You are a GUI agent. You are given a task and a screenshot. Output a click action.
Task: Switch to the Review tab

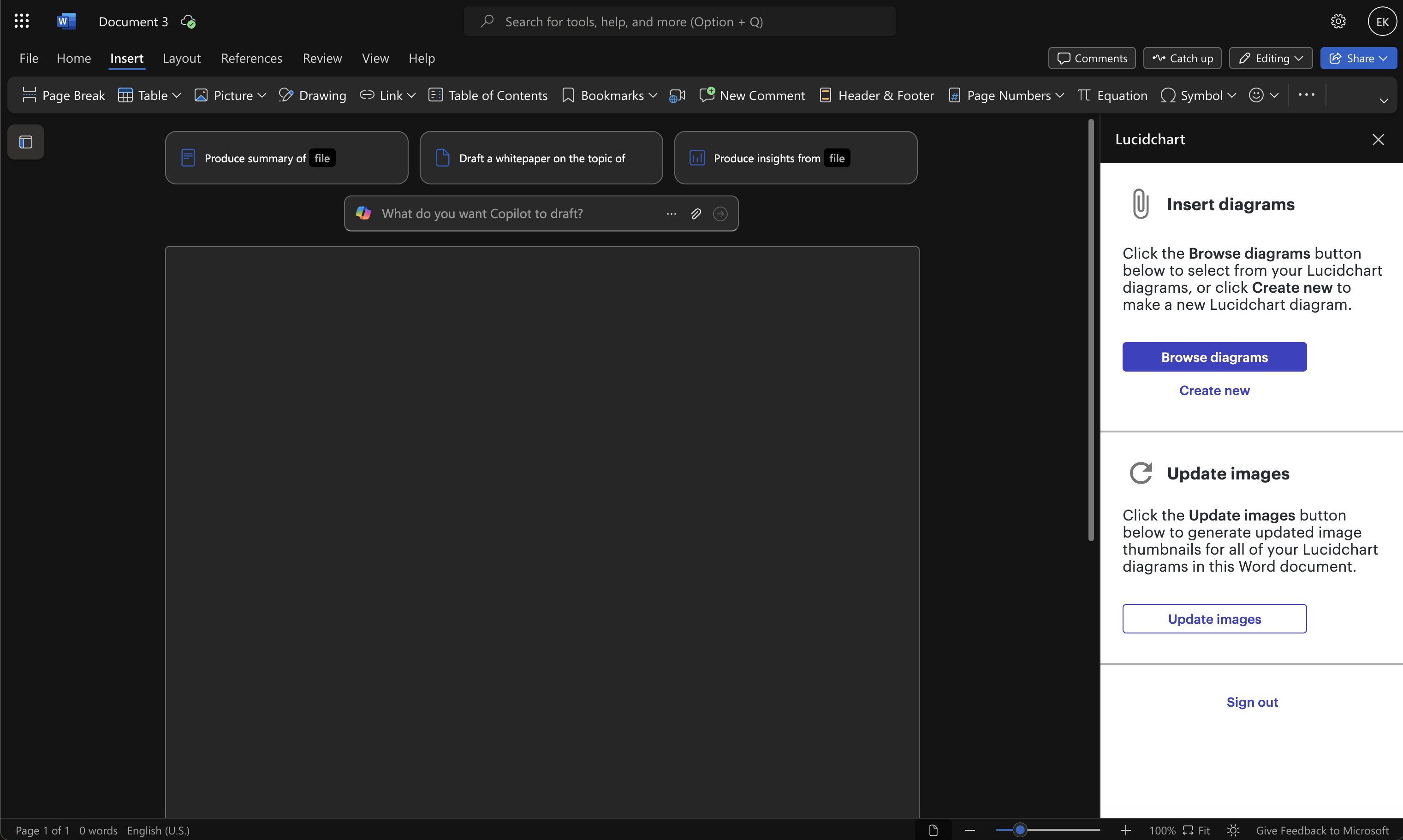(x=322, y=58)
